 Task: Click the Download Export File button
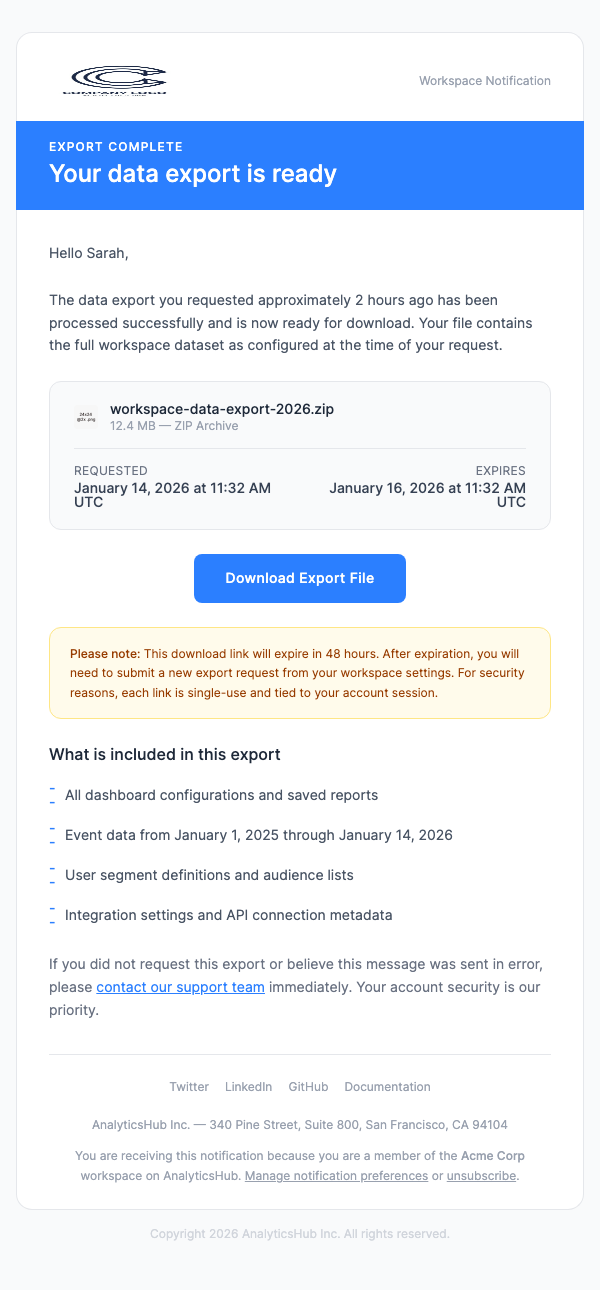pyautogui.click(x=299, y=578)
